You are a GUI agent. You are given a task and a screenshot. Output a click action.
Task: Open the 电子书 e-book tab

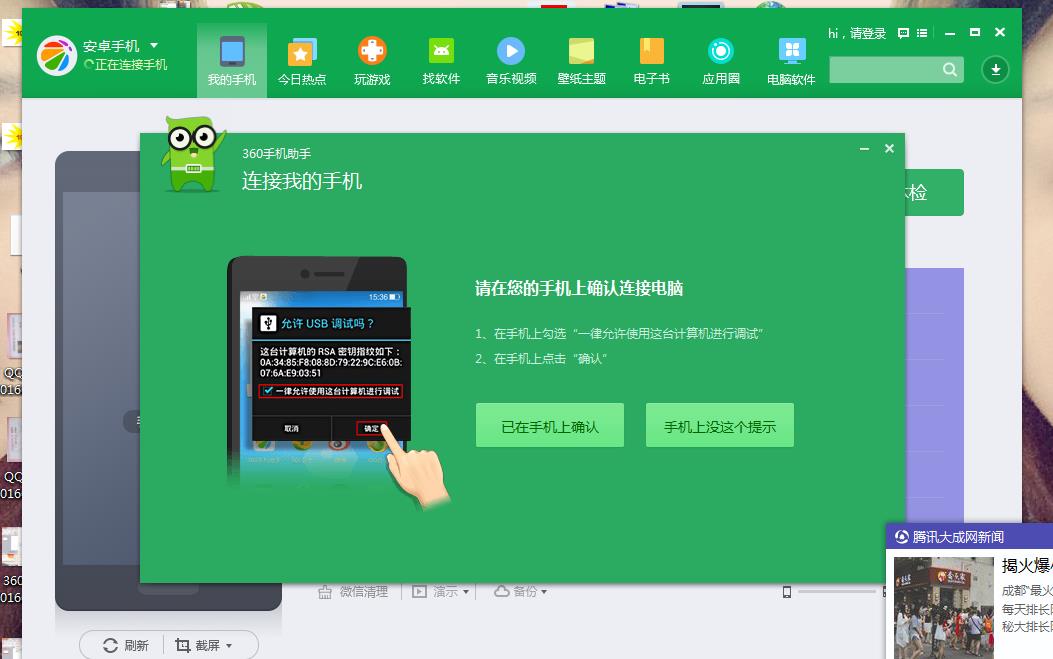(651, 60)
